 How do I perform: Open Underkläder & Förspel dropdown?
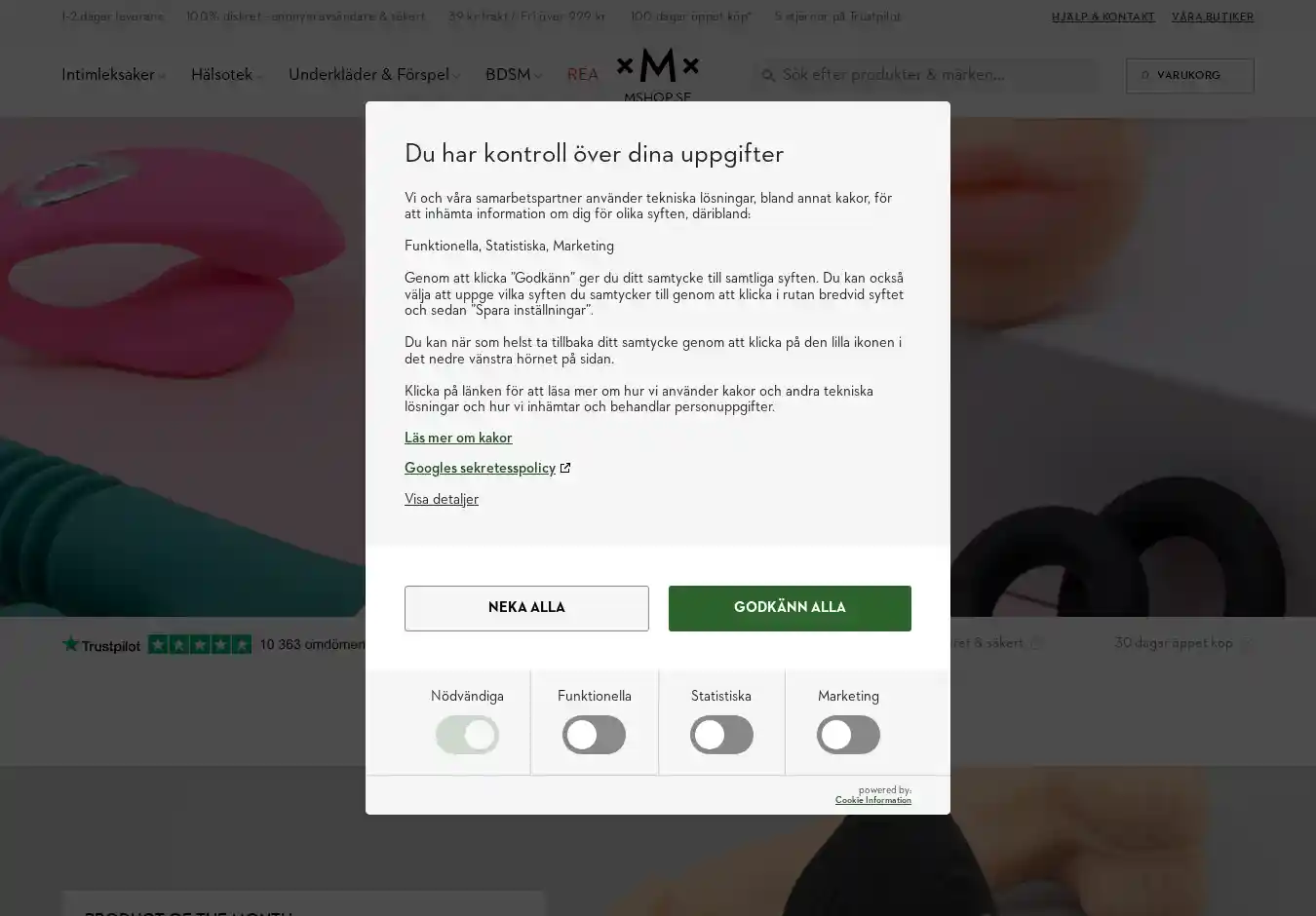click(x=373, y=75)
